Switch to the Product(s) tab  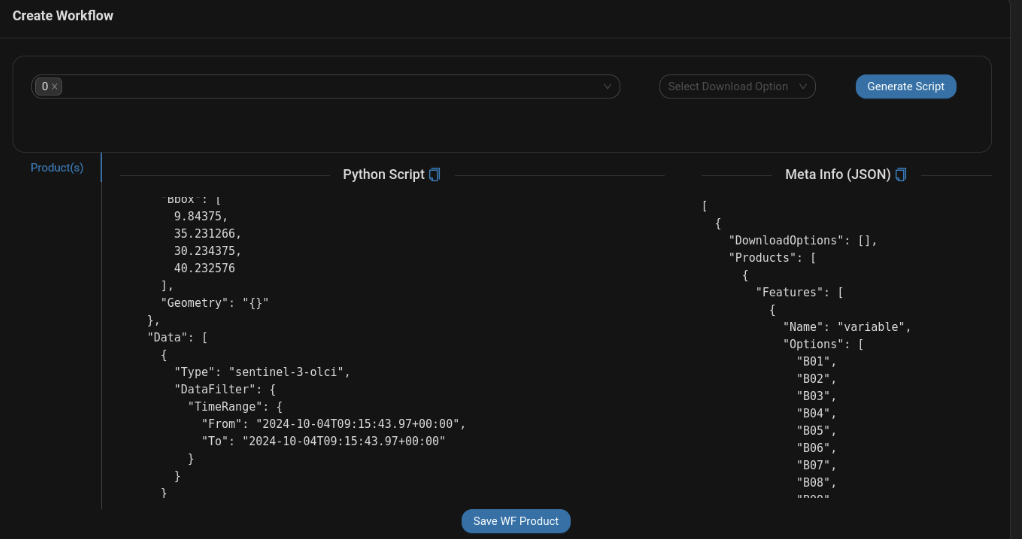point(57,168)
